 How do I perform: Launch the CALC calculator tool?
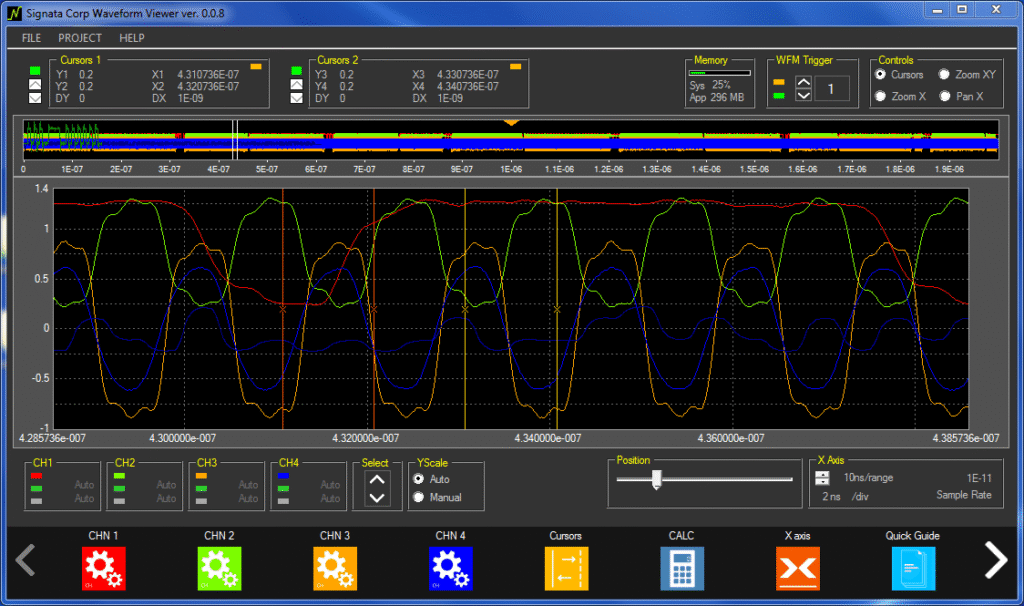681,567
